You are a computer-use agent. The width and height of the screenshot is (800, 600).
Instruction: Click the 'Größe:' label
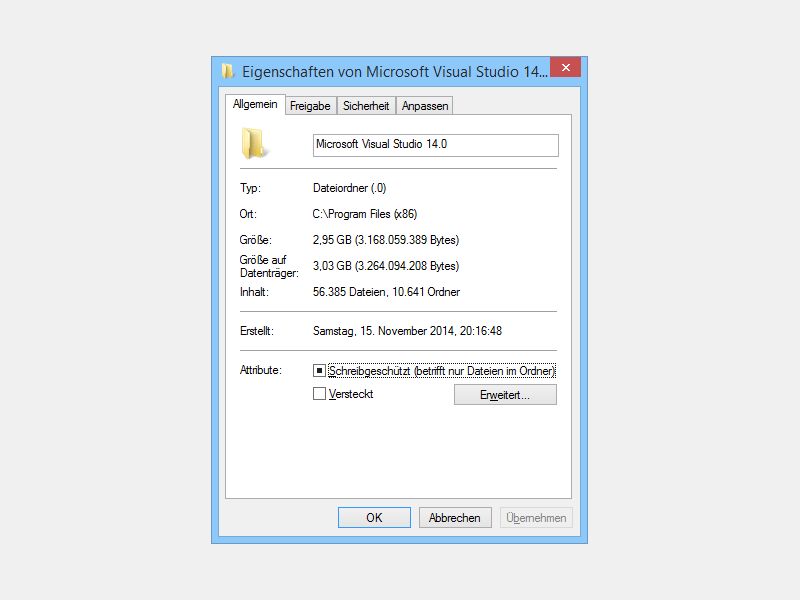click(x=256, y=240)
